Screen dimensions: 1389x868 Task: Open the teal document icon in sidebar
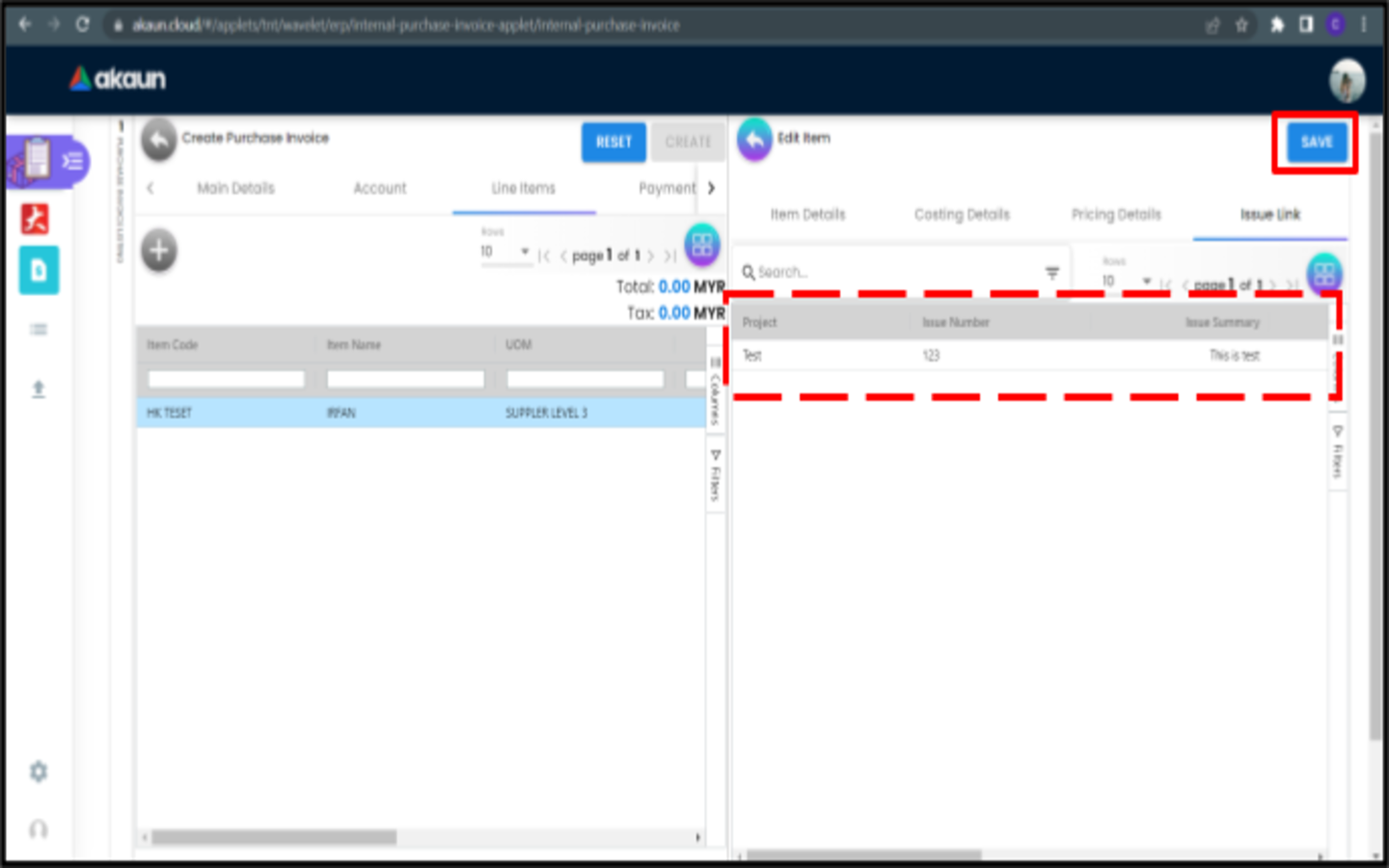pyautogui.click(x=39, y=270)
